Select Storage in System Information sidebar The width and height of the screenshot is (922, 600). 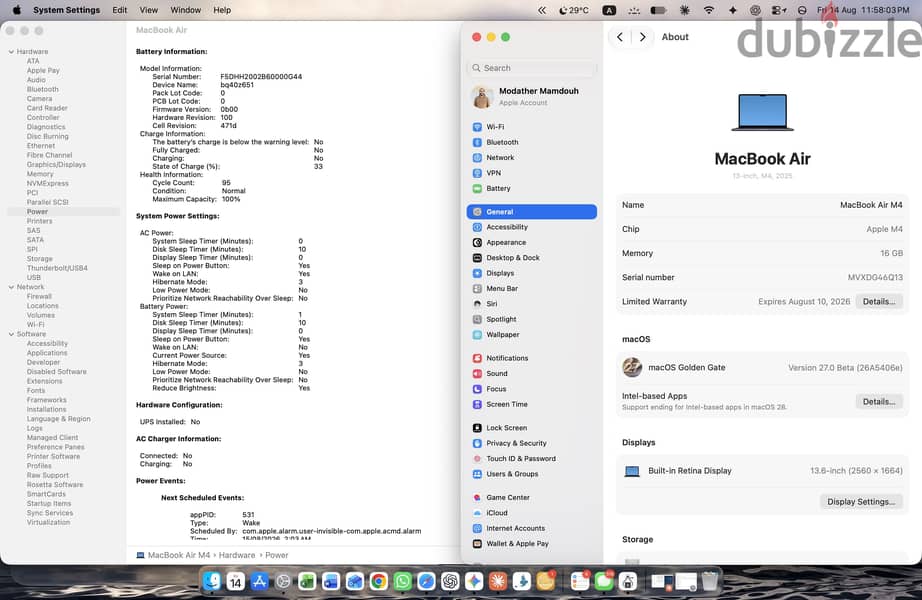pos(39,259)
